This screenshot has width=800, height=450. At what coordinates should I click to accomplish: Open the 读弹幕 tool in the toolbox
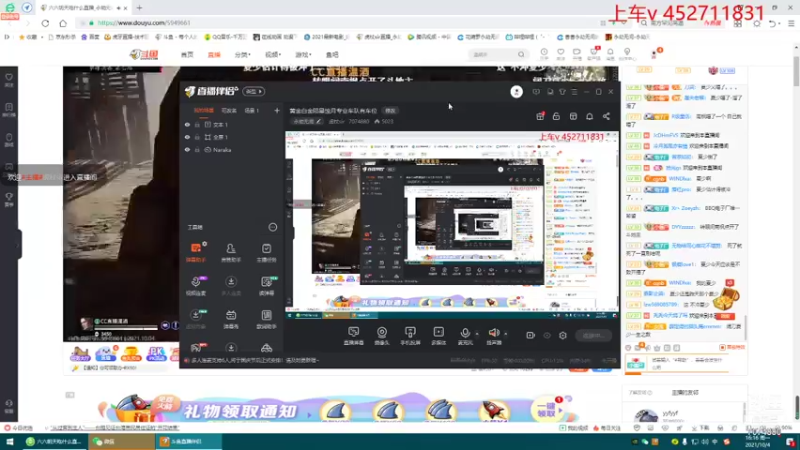pyautogui.click(x=266, y=286)
